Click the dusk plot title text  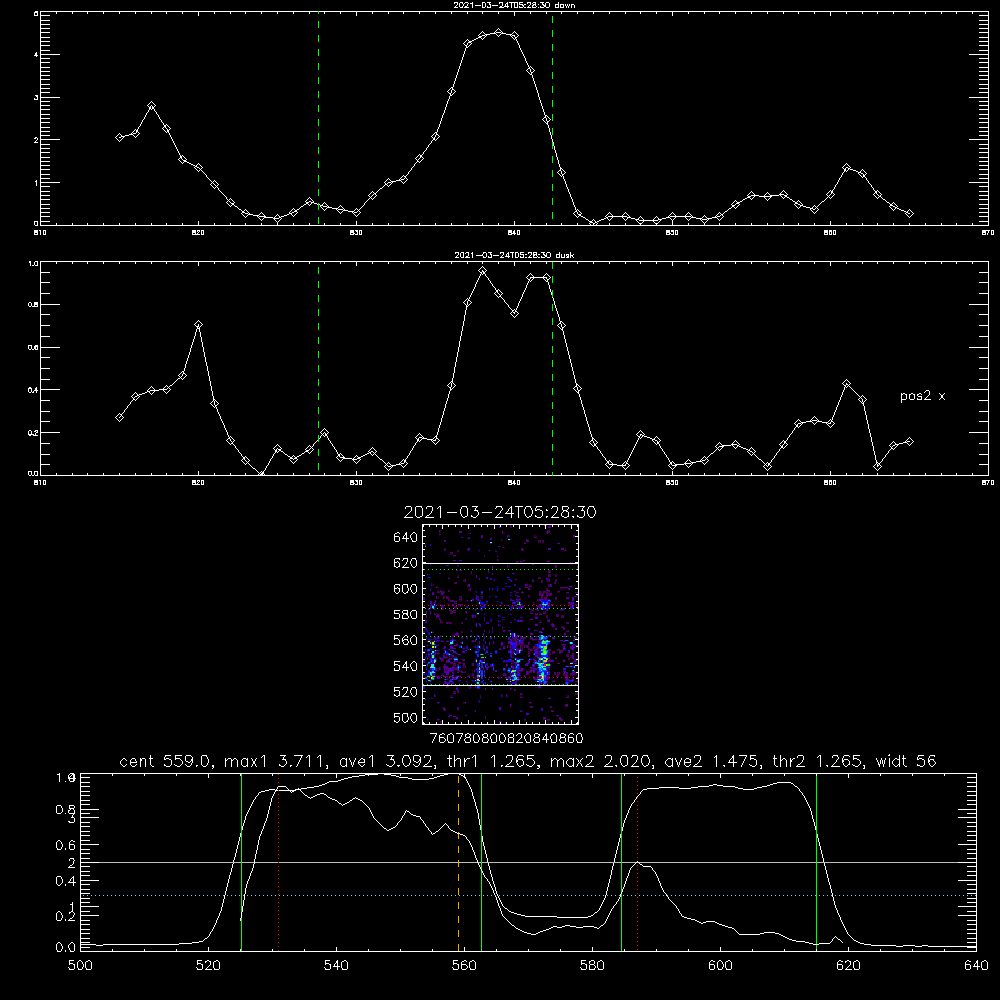[x=514, y=255]
